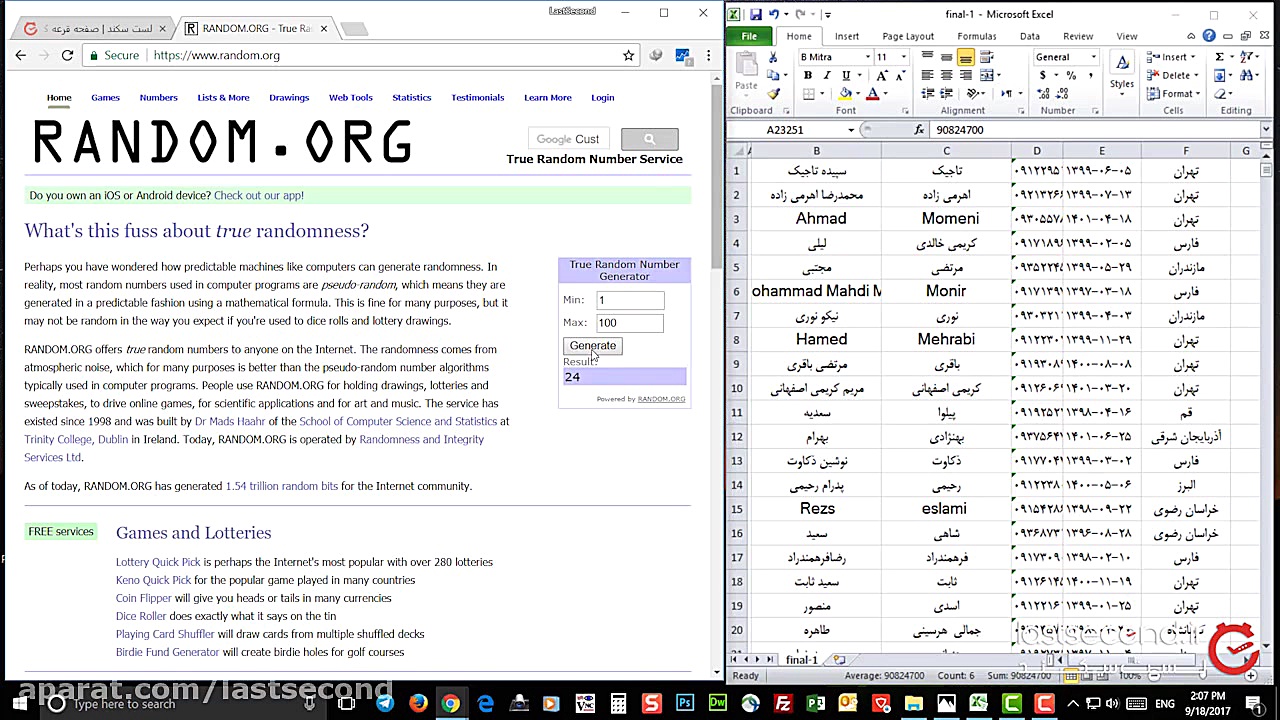Viewport: 1280px width, 720px height.
Task: Undo the last action in Excel
Action: [776, 15]
